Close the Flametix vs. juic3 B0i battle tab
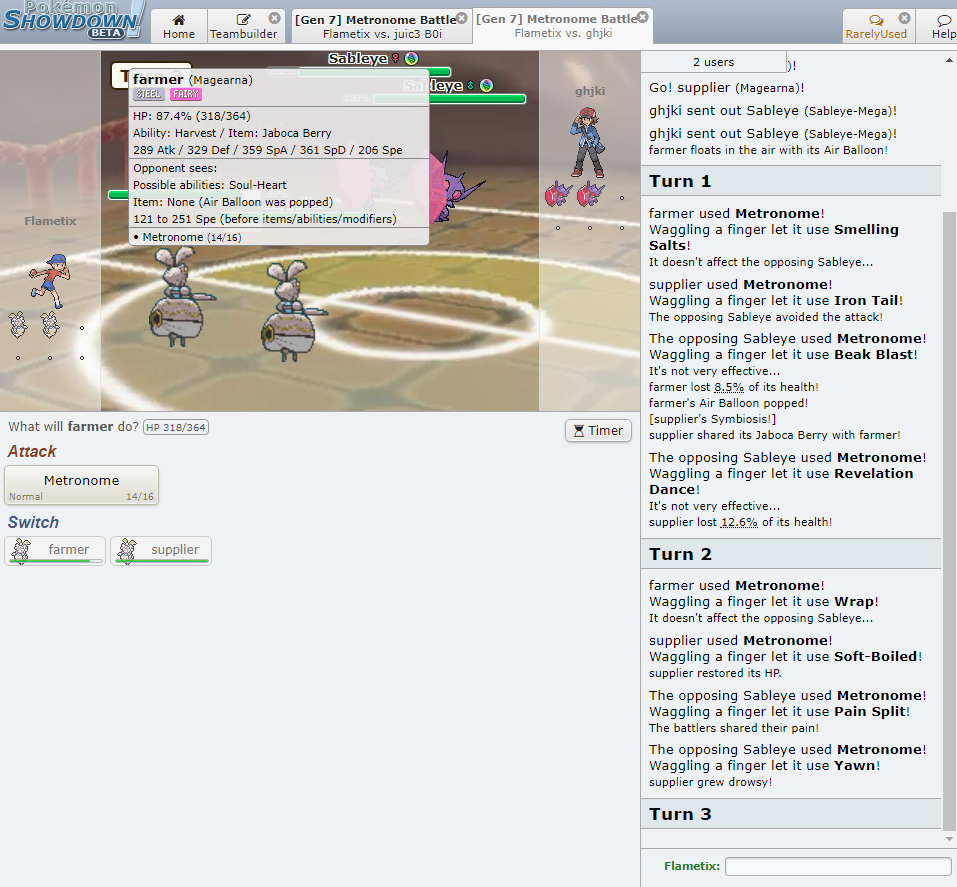Screen dimensions: 957x887 click(462, 18)
